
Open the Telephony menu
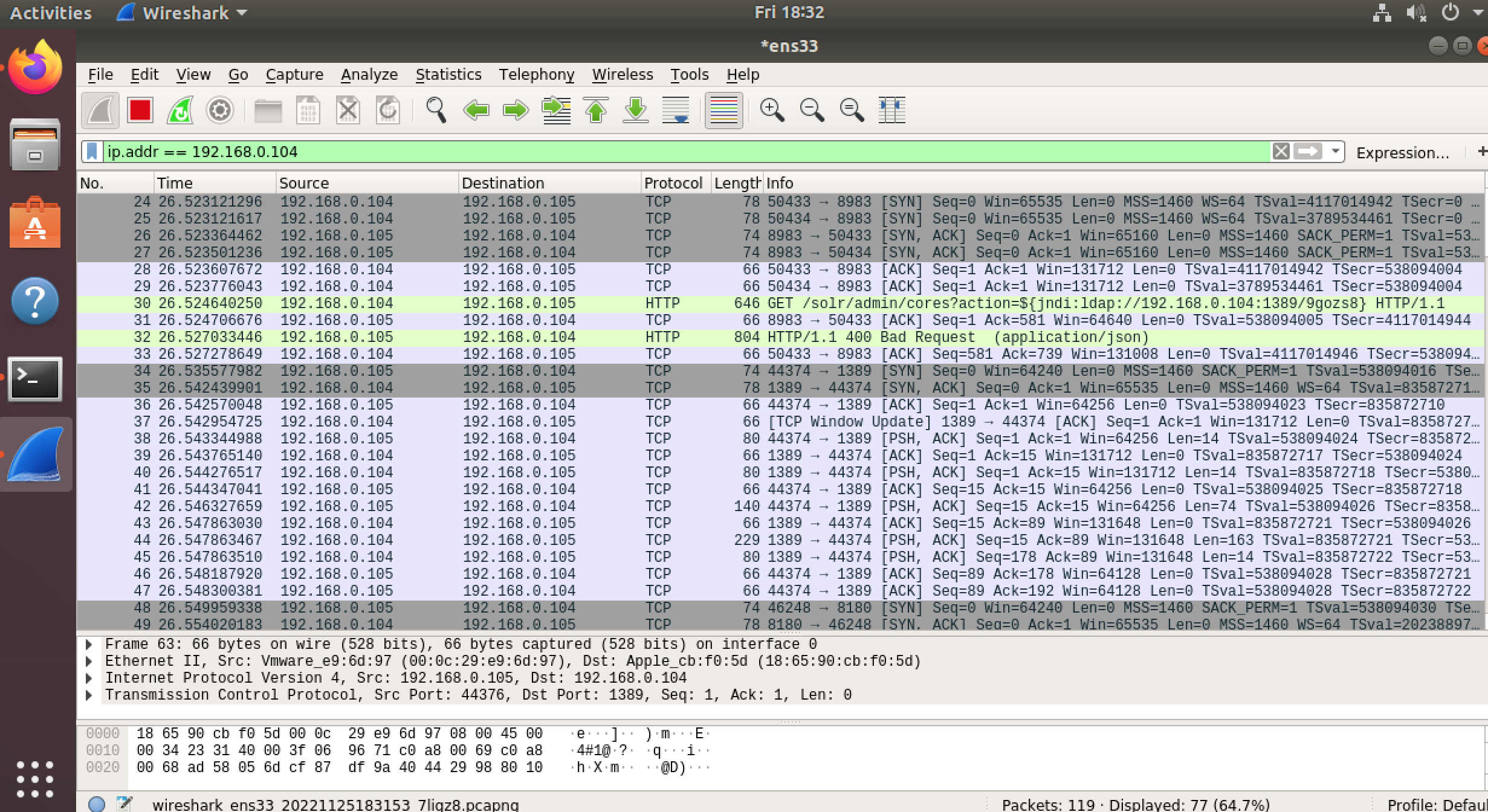[x=537, y=74]
